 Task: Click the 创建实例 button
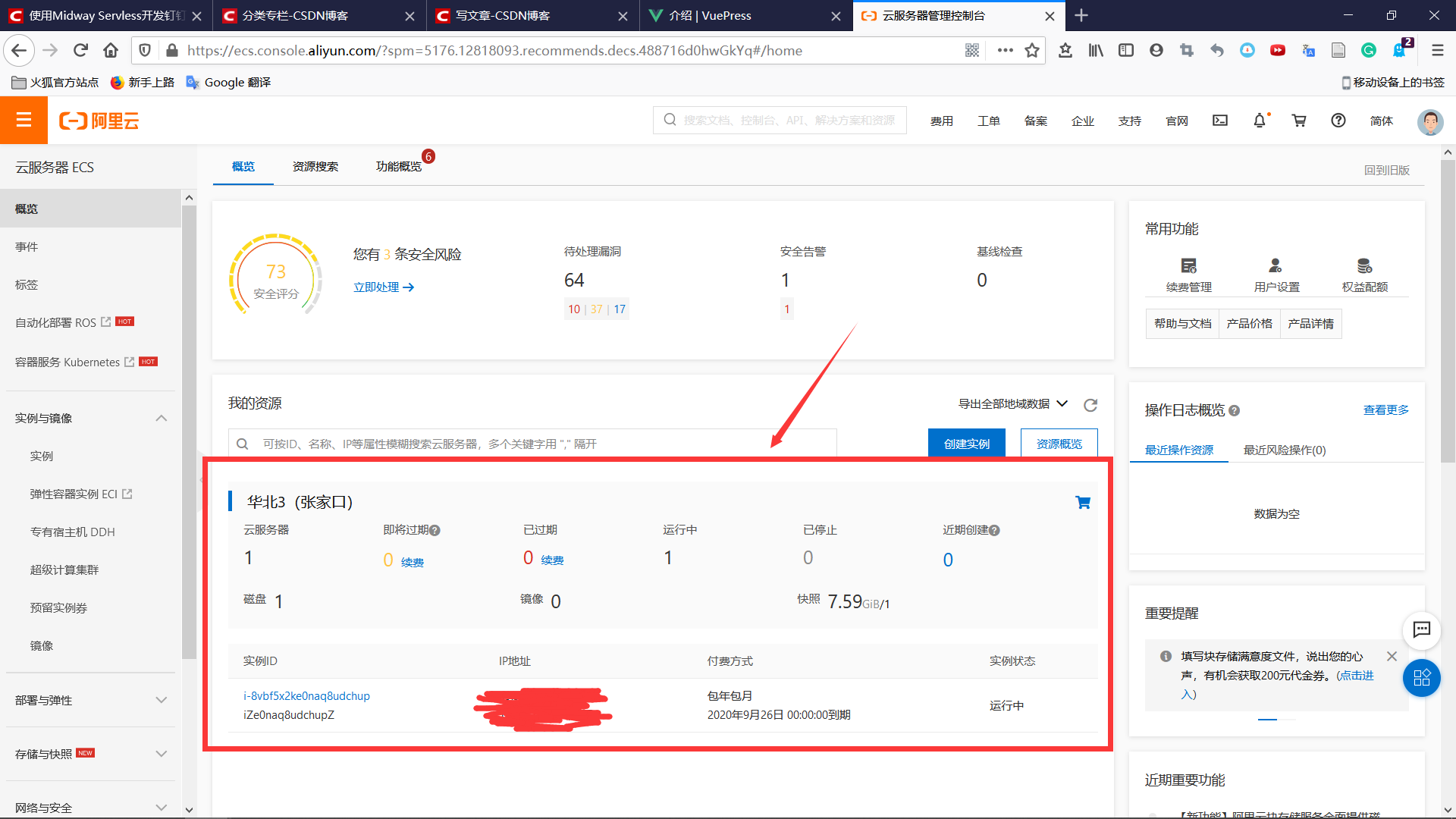[x=967, y=444]
